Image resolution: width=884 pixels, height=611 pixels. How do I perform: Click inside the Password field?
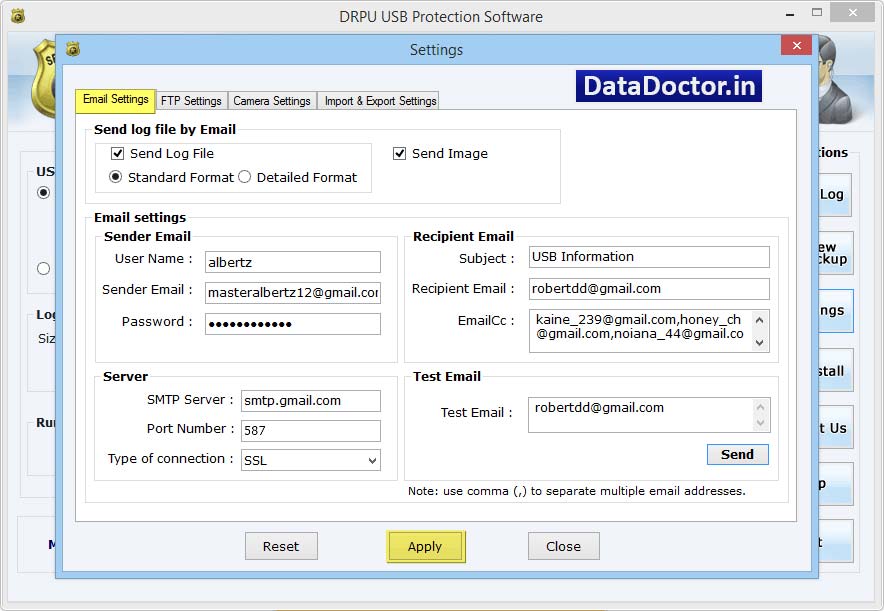point(290,324)
